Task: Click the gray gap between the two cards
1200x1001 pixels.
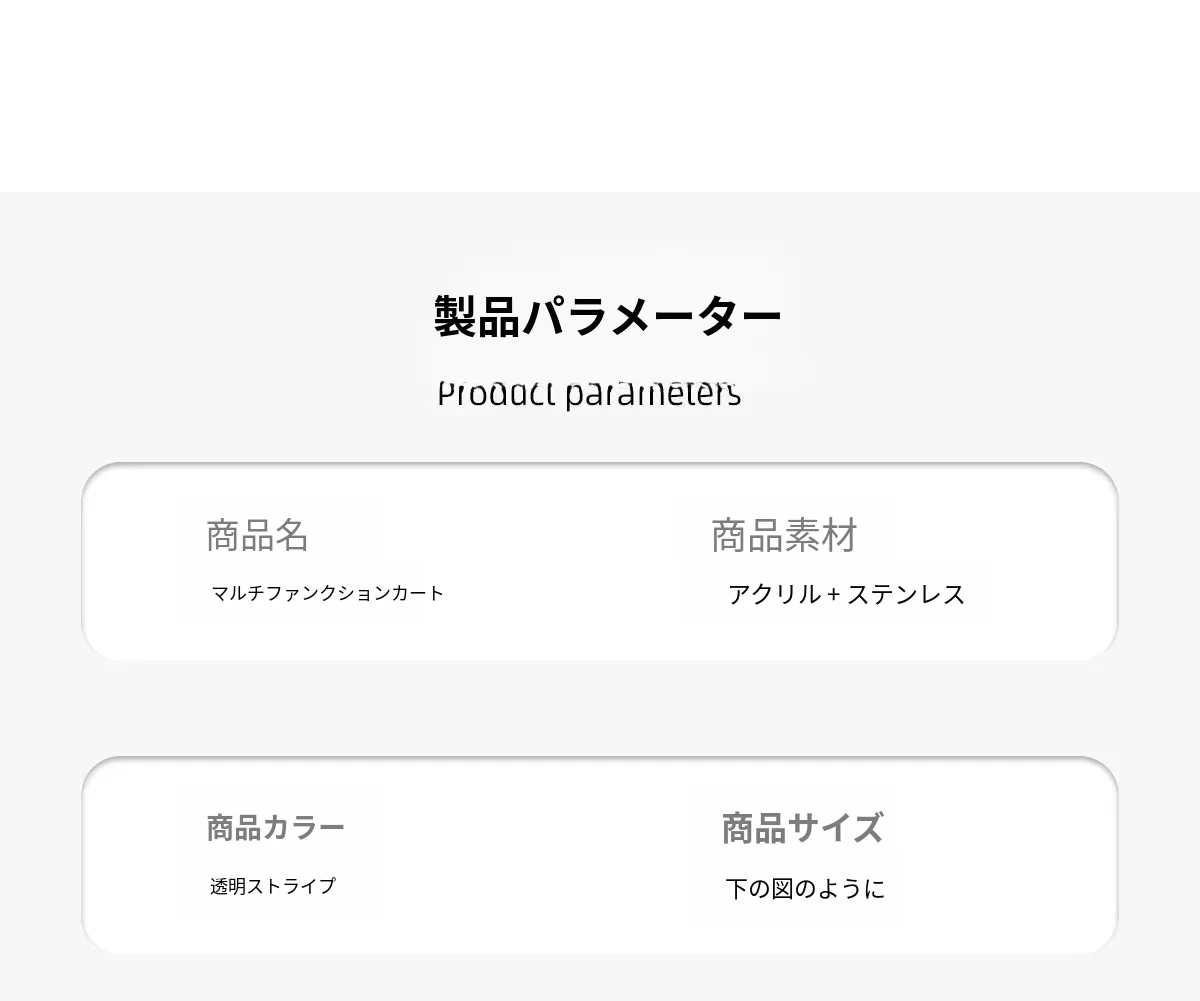Action: (x=600, y=708)
